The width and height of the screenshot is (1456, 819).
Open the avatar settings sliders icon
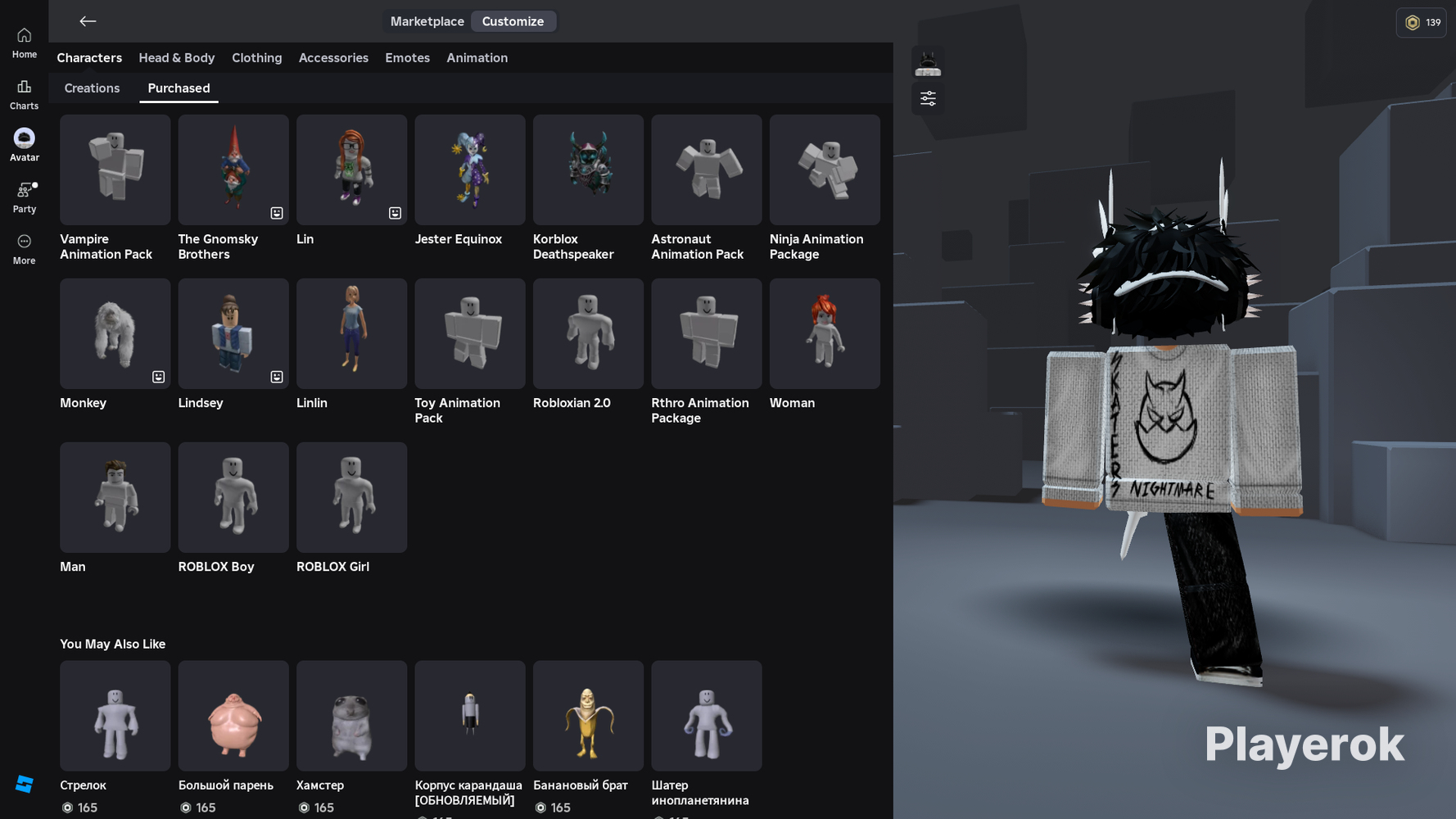click(x=928, y=98)
